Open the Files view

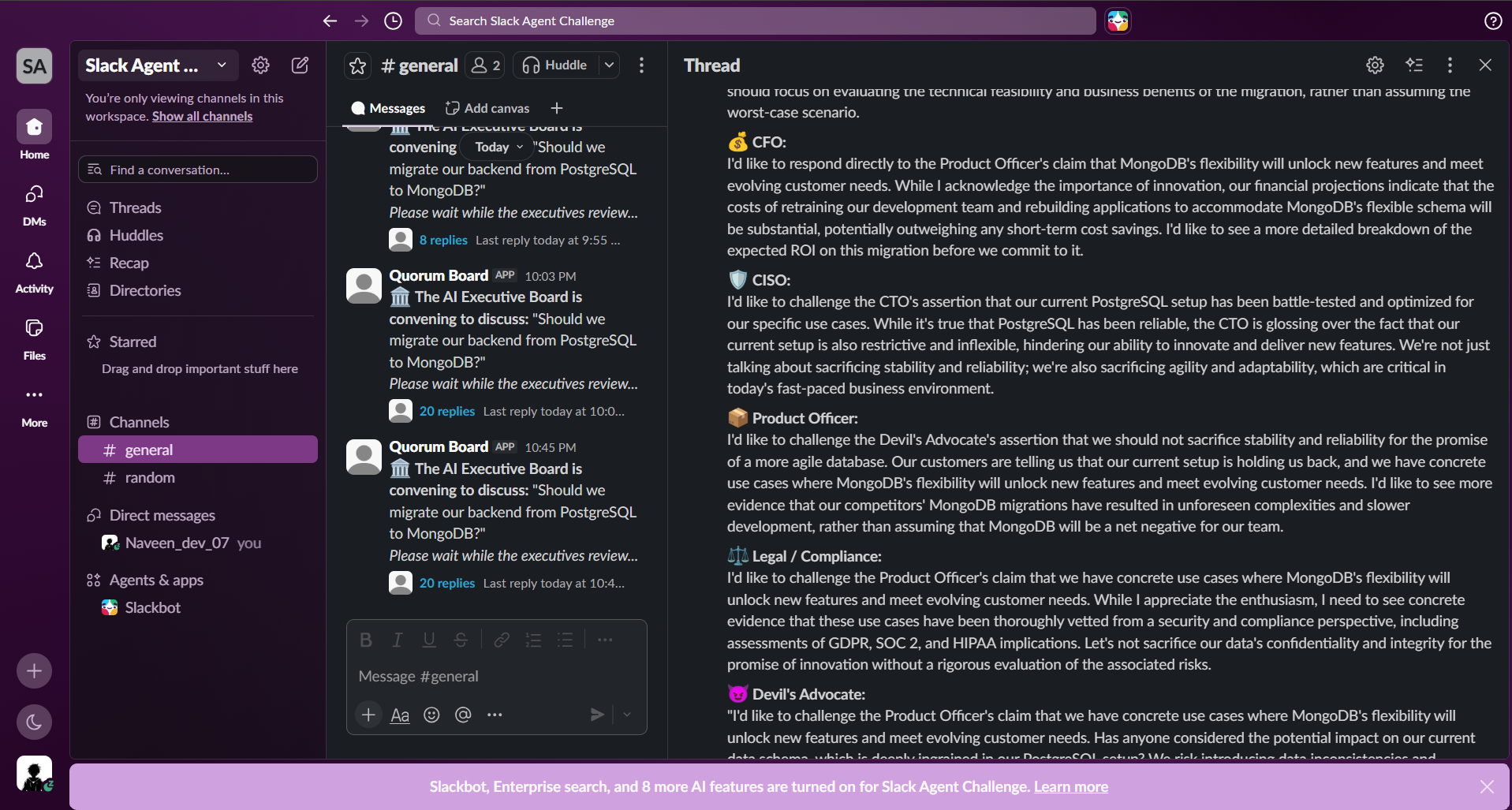pyautogui.click(x=35, y=338)
